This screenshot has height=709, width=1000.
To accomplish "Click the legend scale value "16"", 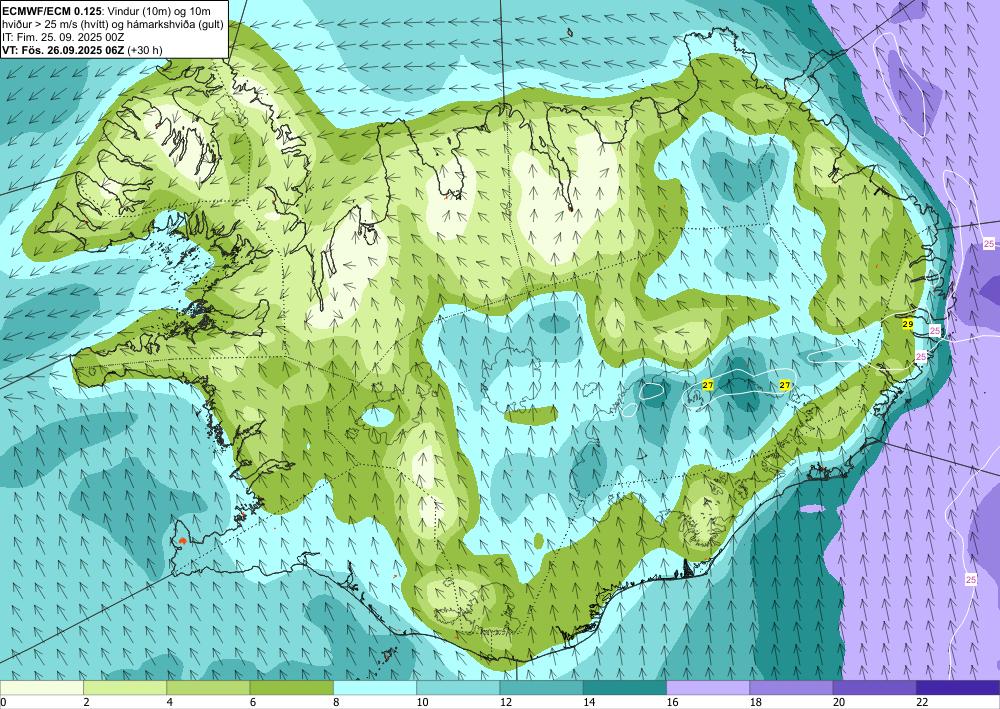I will [x=672, y=702].
